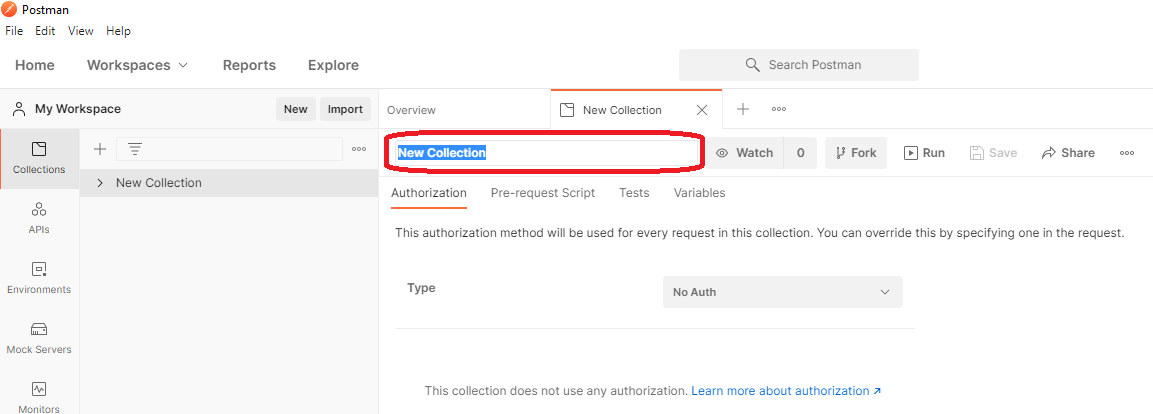
Task: Click the plus icon to create collection
Action: coord(100,149)
